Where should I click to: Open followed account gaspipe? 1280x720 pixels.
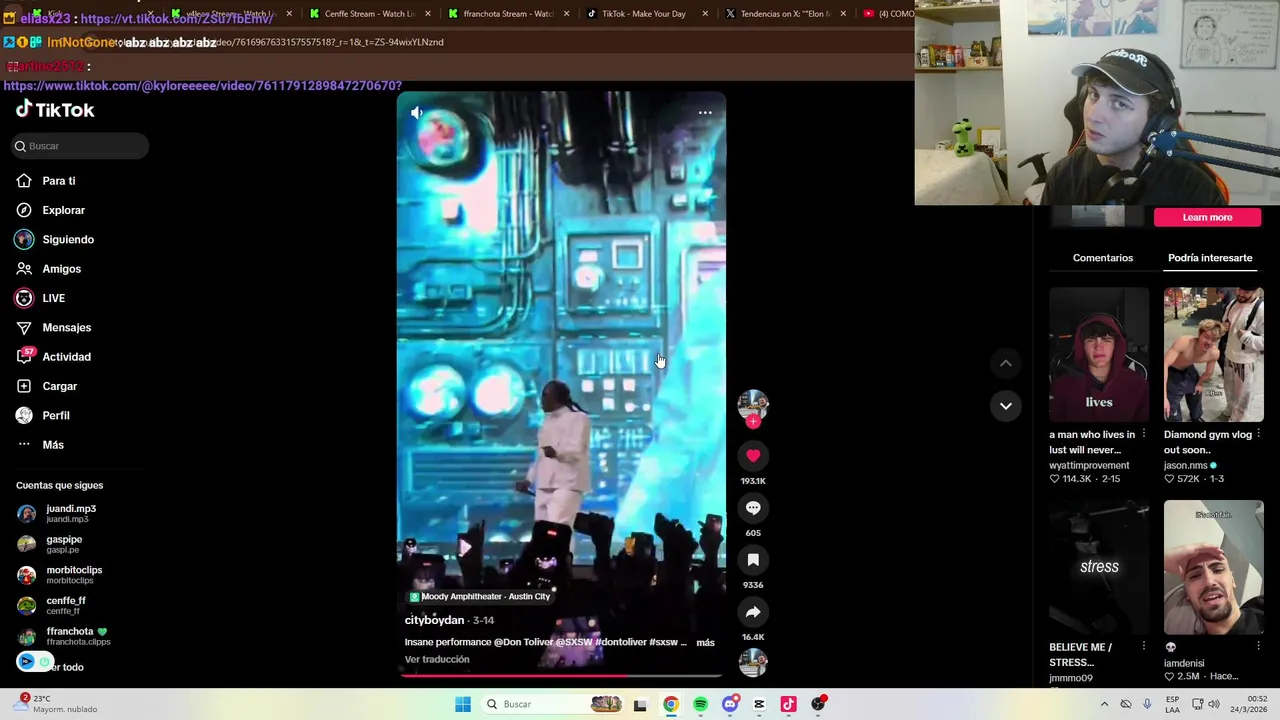[x=64, y=544]
